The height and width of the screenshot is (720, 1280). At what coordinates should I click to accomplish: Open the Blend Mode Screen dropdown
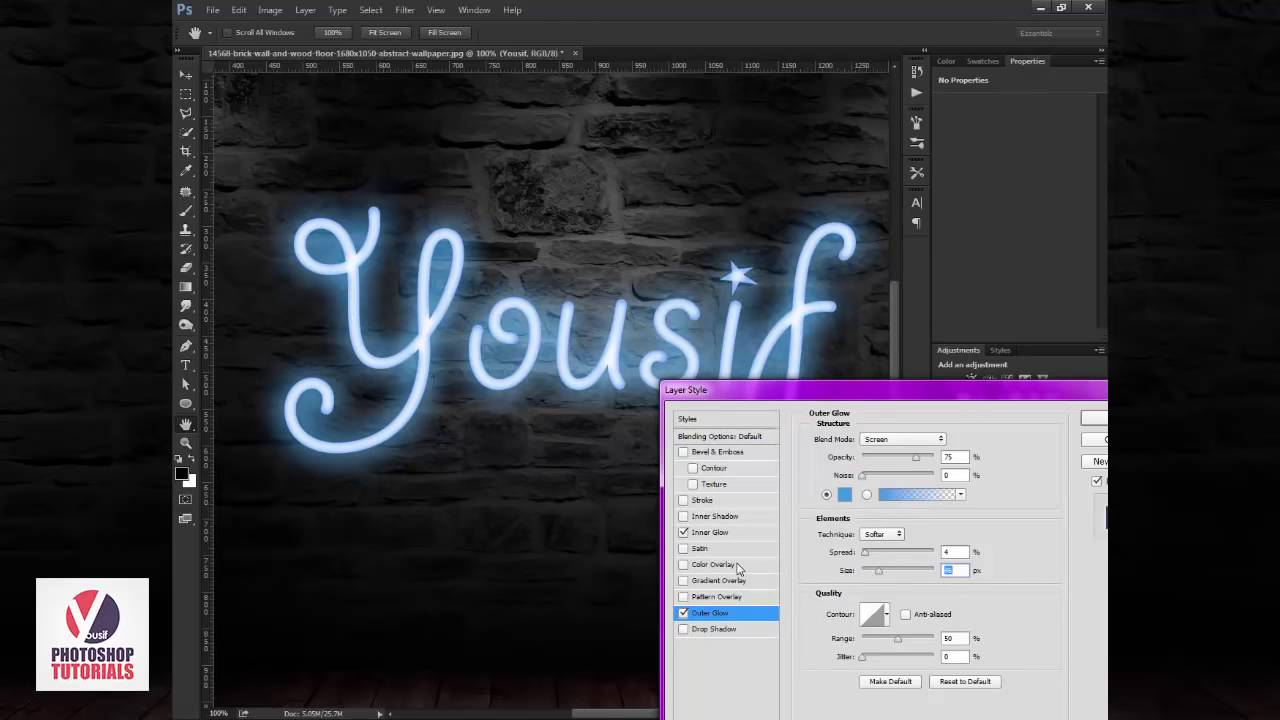click(x=903, y=439)
